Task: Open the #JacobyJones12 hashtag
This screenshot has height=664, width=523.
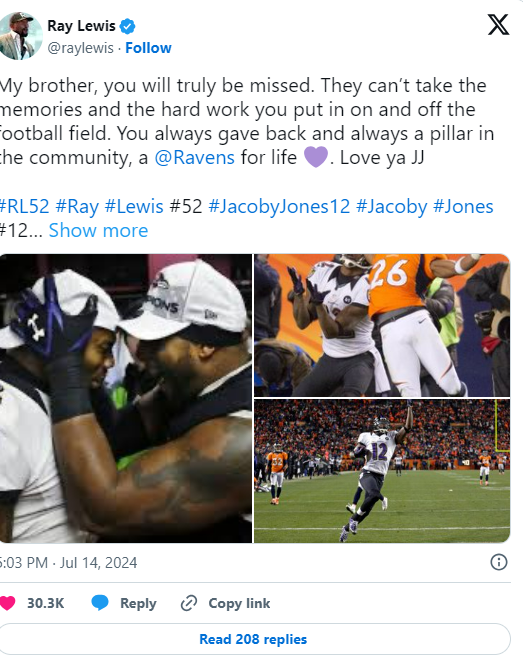Action: tap(279, 207)
